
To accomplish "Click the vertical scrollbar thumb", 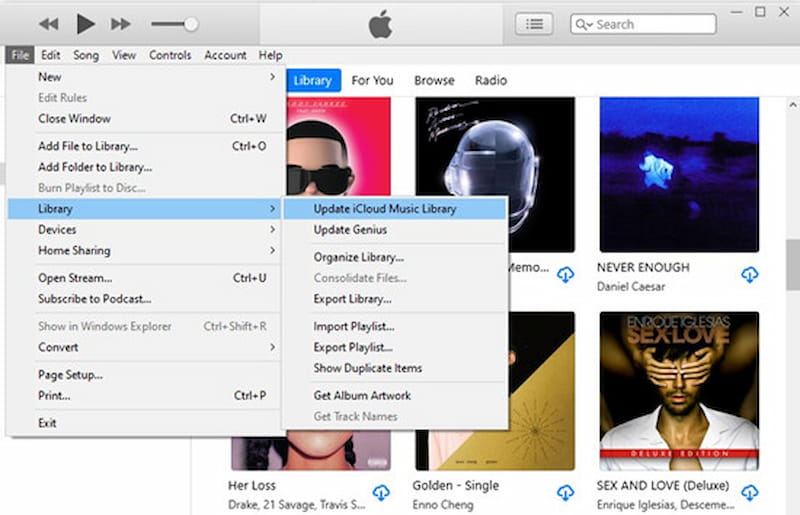I will click(793, 265).
